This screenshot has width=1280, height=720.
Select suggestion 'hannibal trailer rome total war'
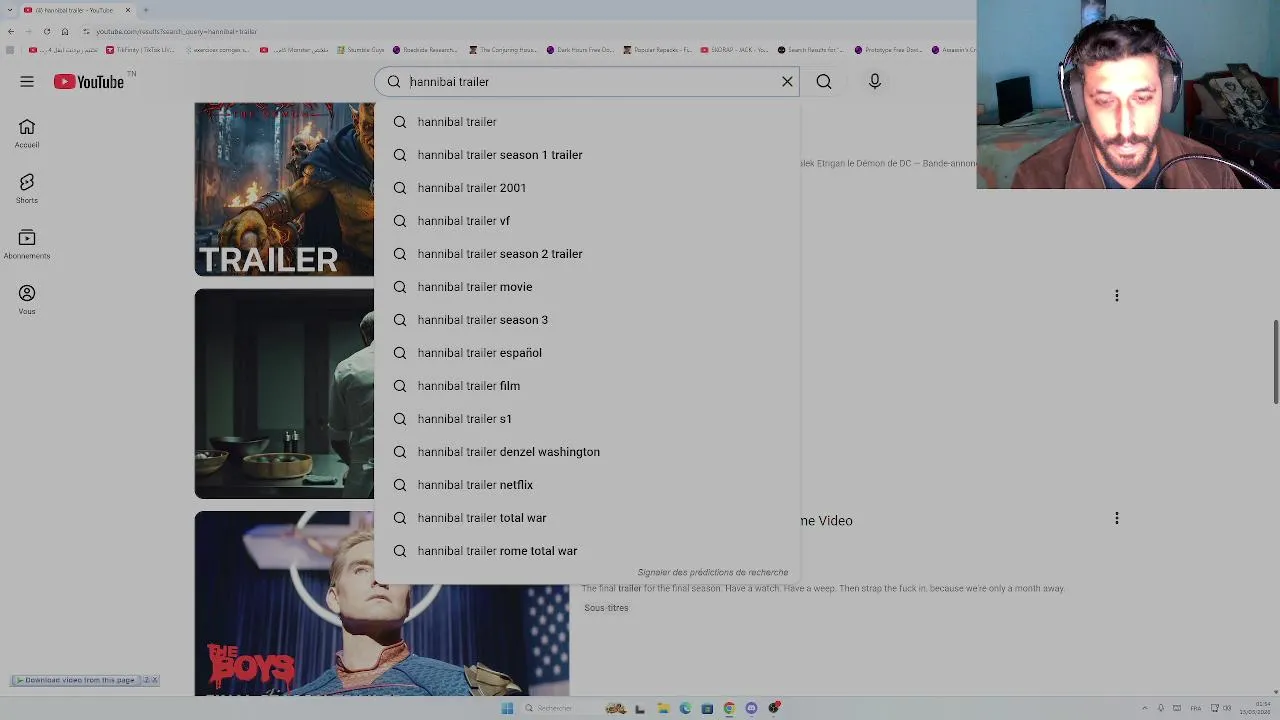[587, 551]
